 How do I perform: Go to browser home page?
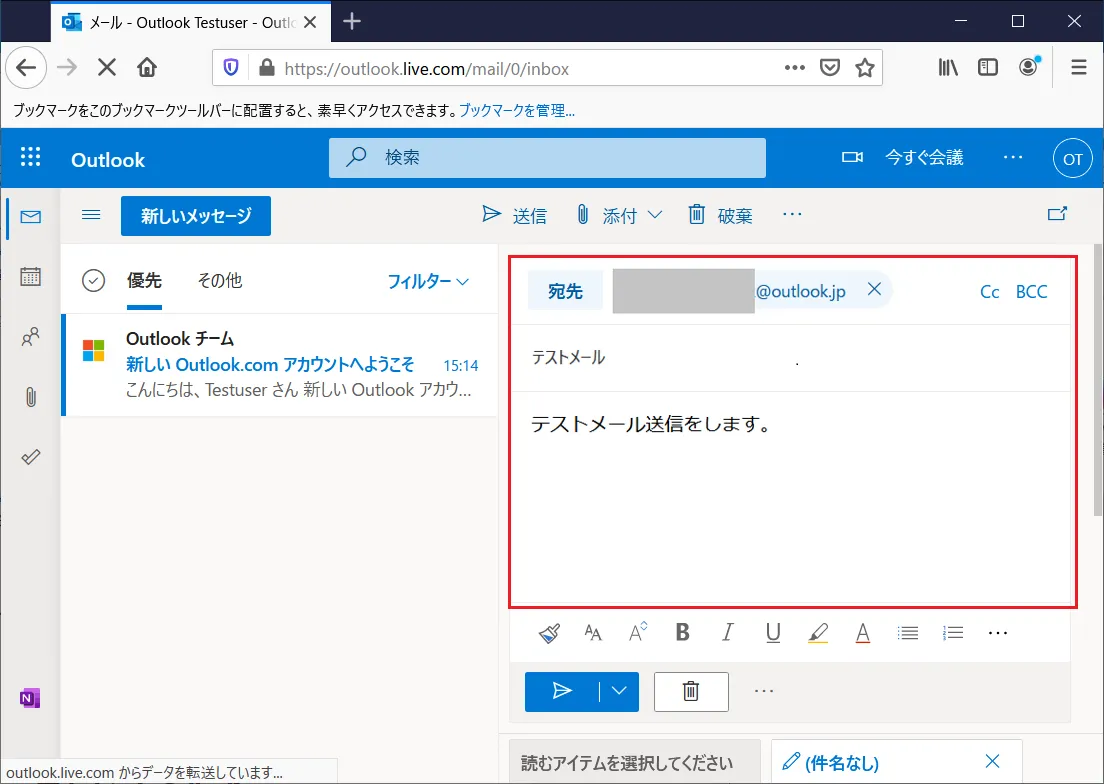(146, 68)
